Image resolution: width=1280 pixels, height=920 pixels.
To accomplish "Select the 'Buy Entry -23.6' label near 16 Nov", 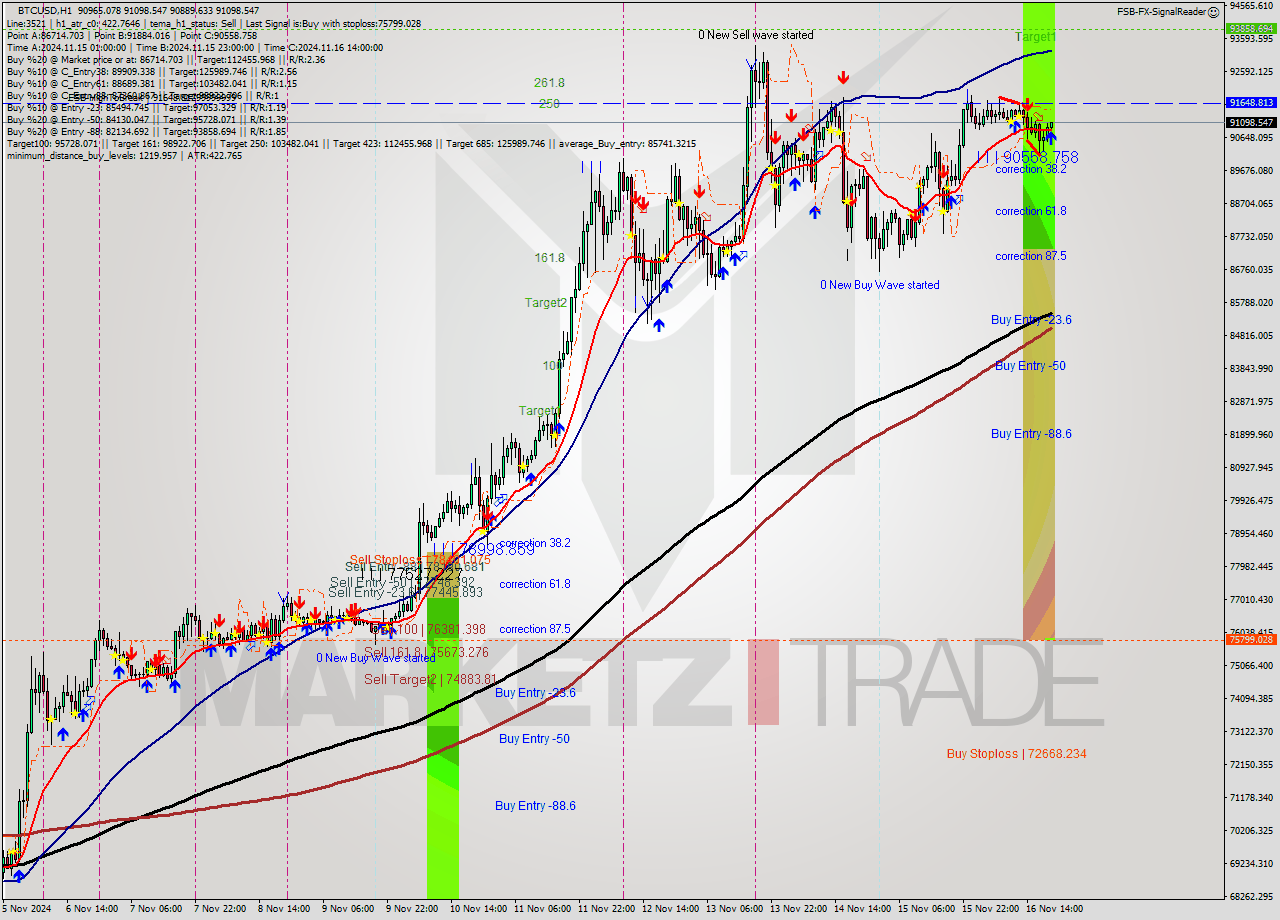I will [x=1031, y=320].
